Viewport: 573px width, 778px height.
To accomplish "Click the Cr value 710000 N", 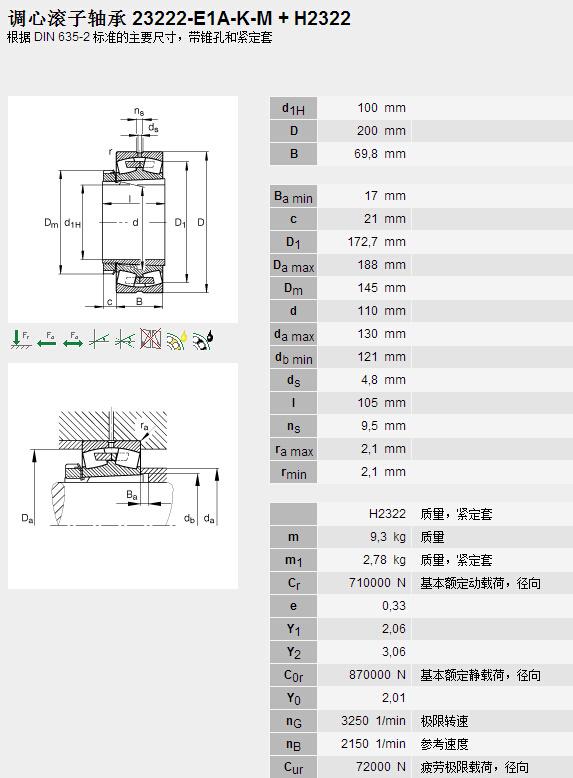I will click(377, 583).
